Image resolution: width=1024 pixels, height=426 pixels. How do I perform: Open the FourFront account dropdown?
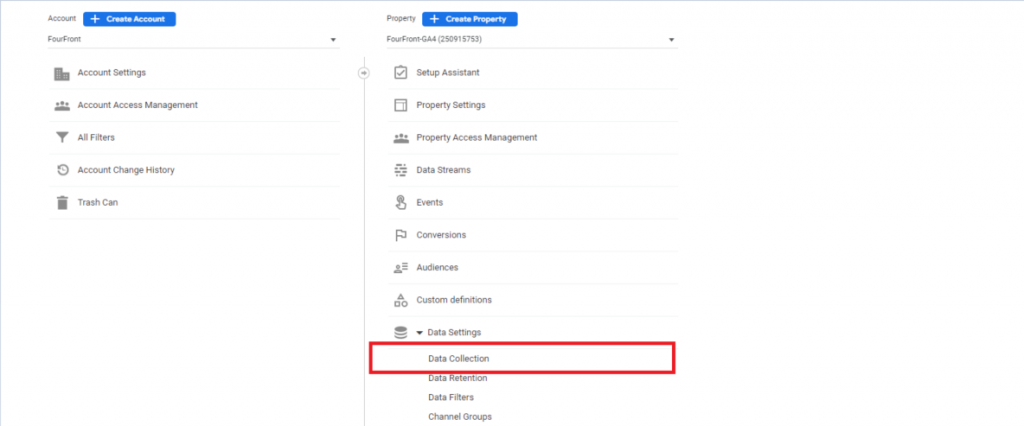tap(193, 40)
